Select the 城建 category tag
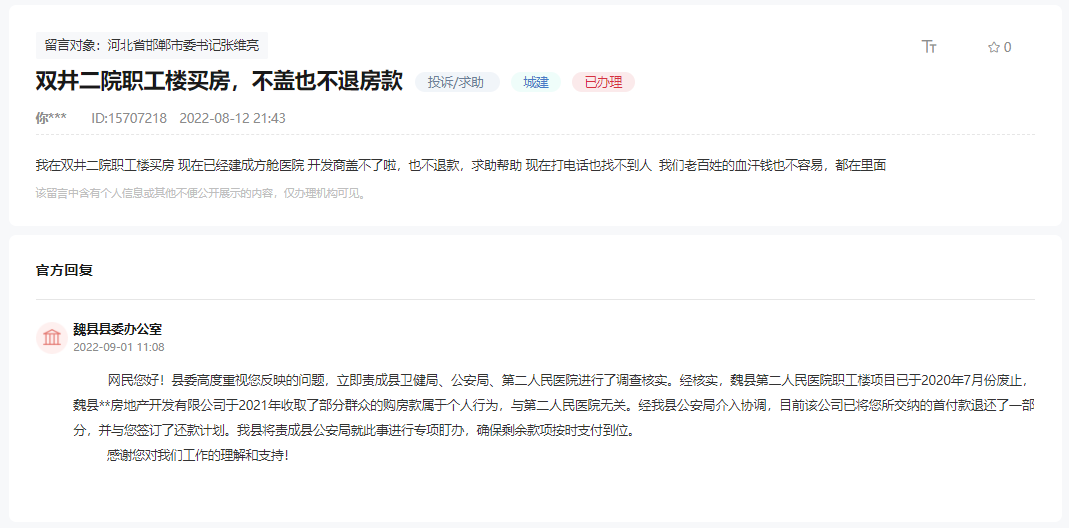1069x528 pixels. click(x=536, y=83)
